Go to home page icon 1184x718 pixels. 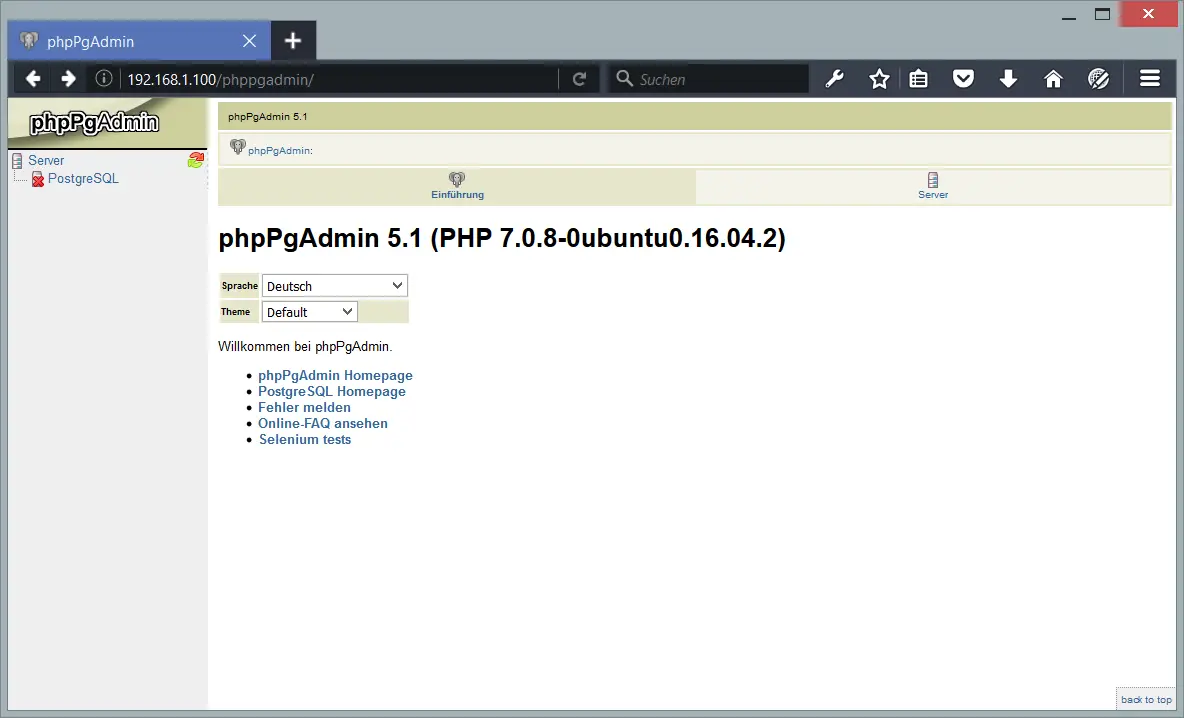tap(1053, 79)
